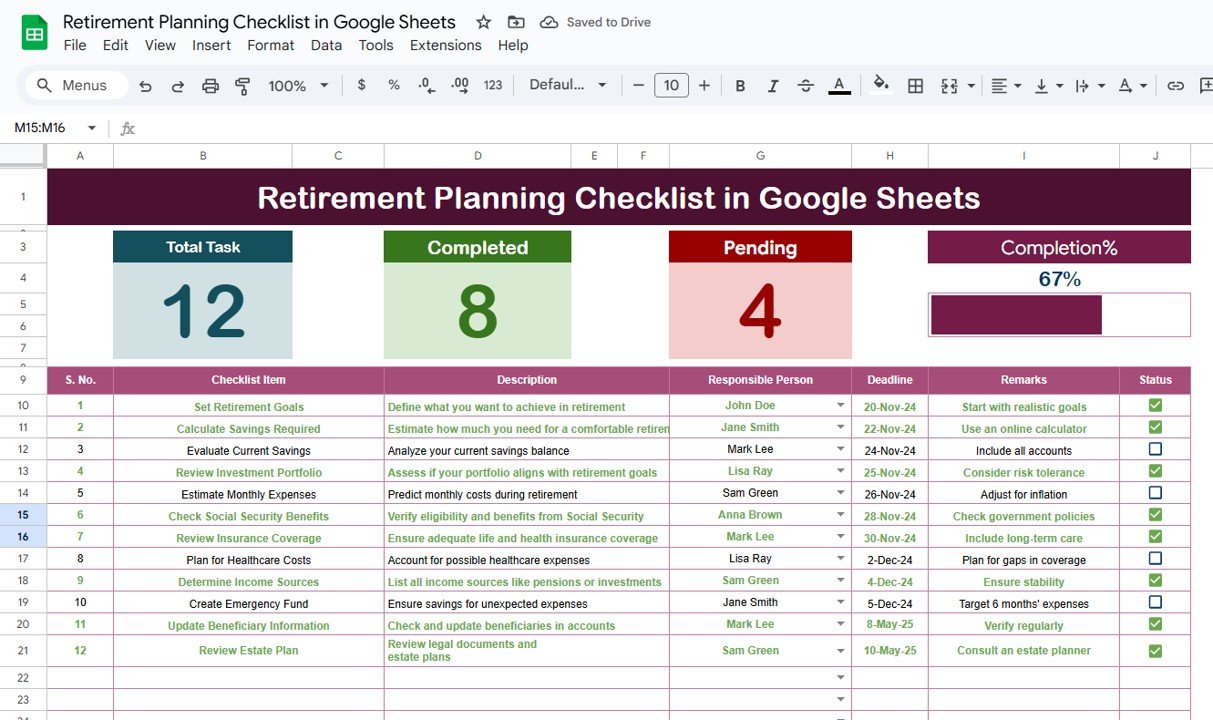The width and height of the screenshot is (1213, 720).
Task: Open the name box dropdown
Action: coord(92,128)
